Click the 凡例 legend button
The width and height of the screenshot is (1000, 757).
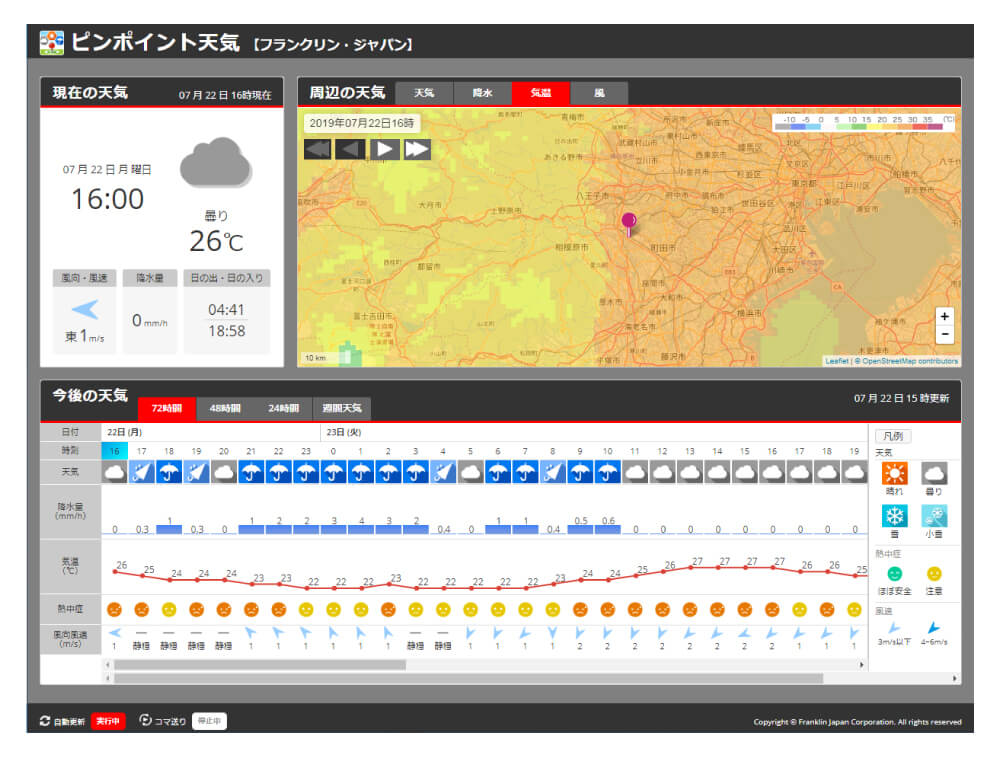893,436
